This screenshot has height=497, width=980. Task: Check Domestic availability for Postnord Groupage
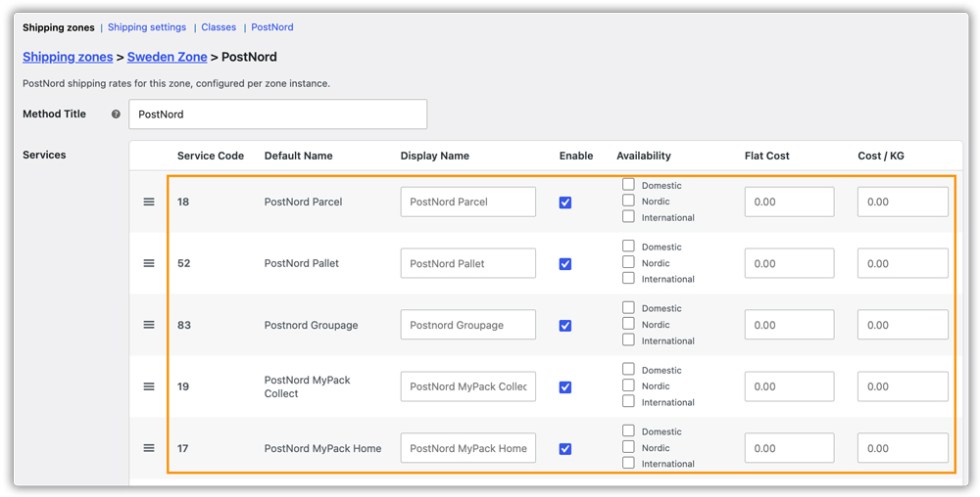[x=628, y=308]
